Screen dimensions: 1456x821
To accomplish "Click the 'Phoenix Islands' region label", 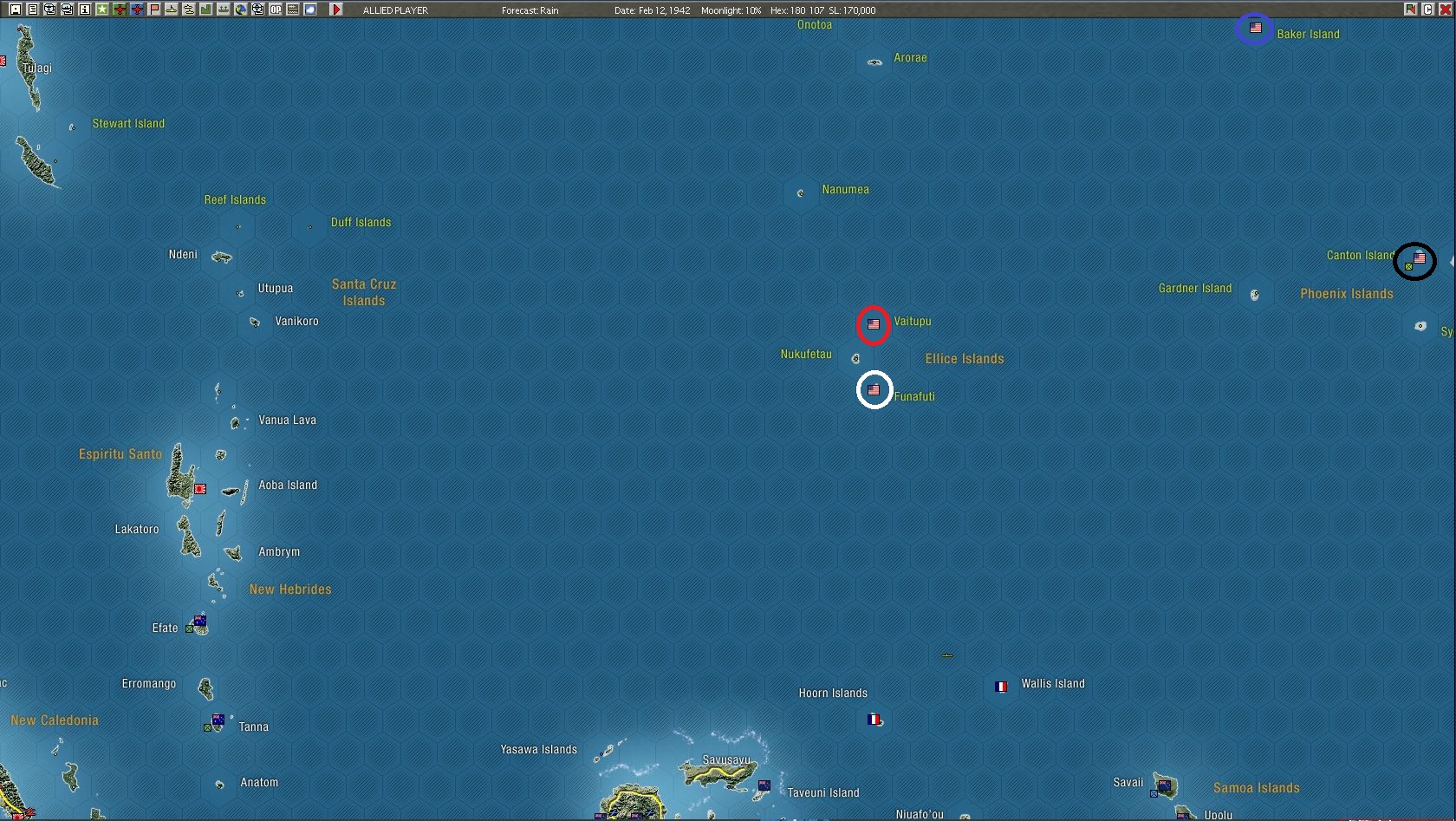I will [x=1347, y=294].
